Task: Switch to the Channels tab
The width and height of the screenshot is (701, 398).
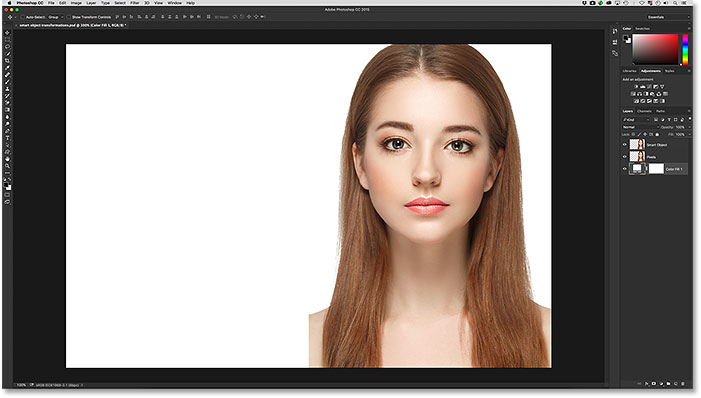Action: [644, 111]
